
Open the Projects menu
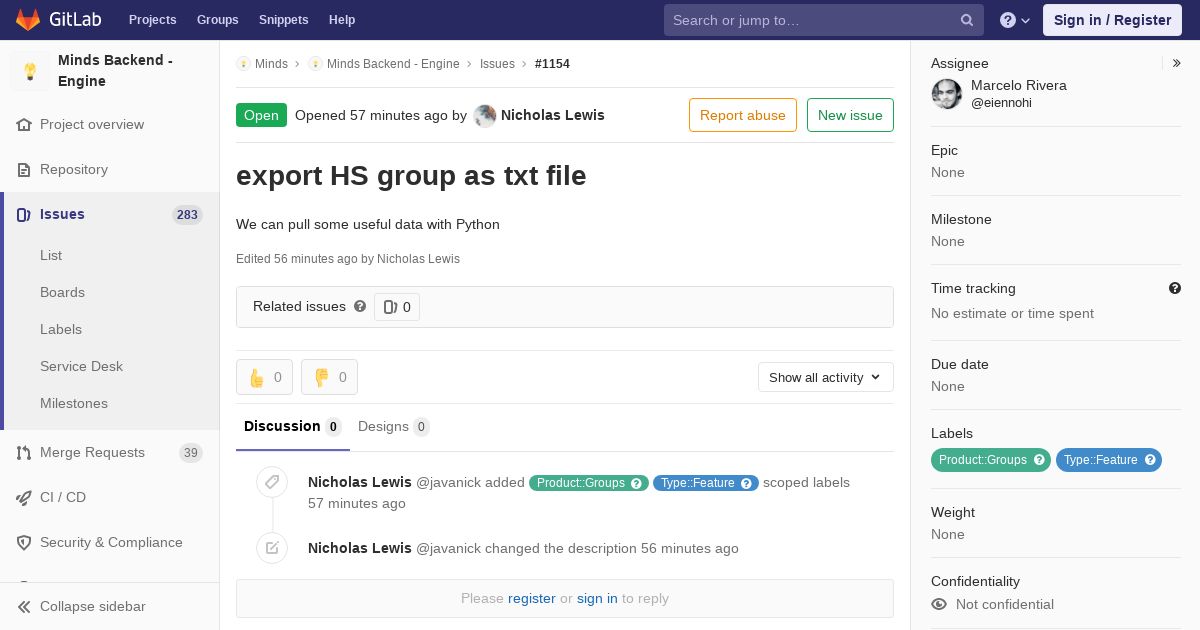[x=152, y=20]
